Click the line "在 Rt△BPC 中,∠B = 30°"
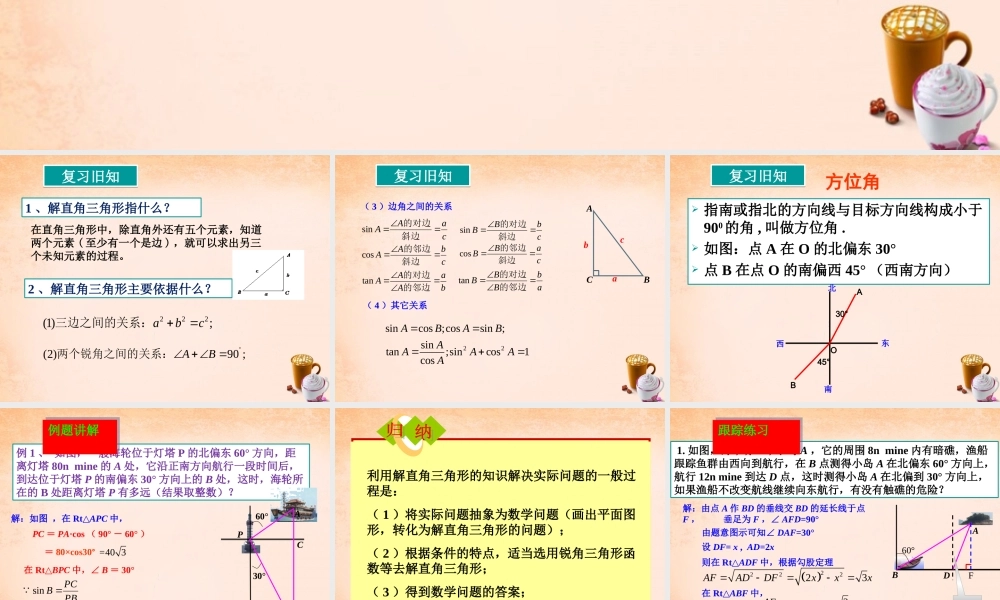This screenshot has width=1000, height=600. click(x=79, y=570)
